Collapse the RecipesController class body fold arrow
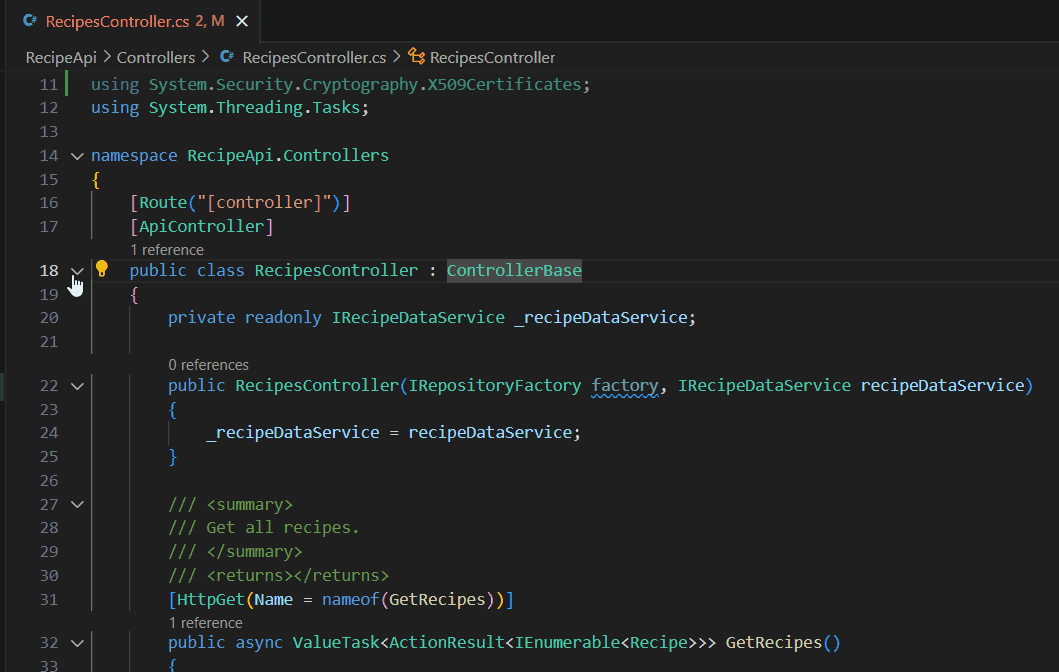 click(x=77, y=270)
